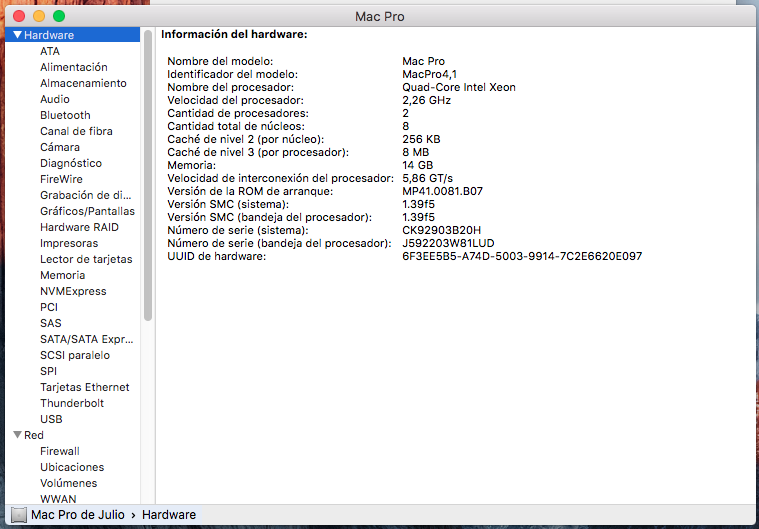
Task: Select the Red category label
Action: [34, 435]
